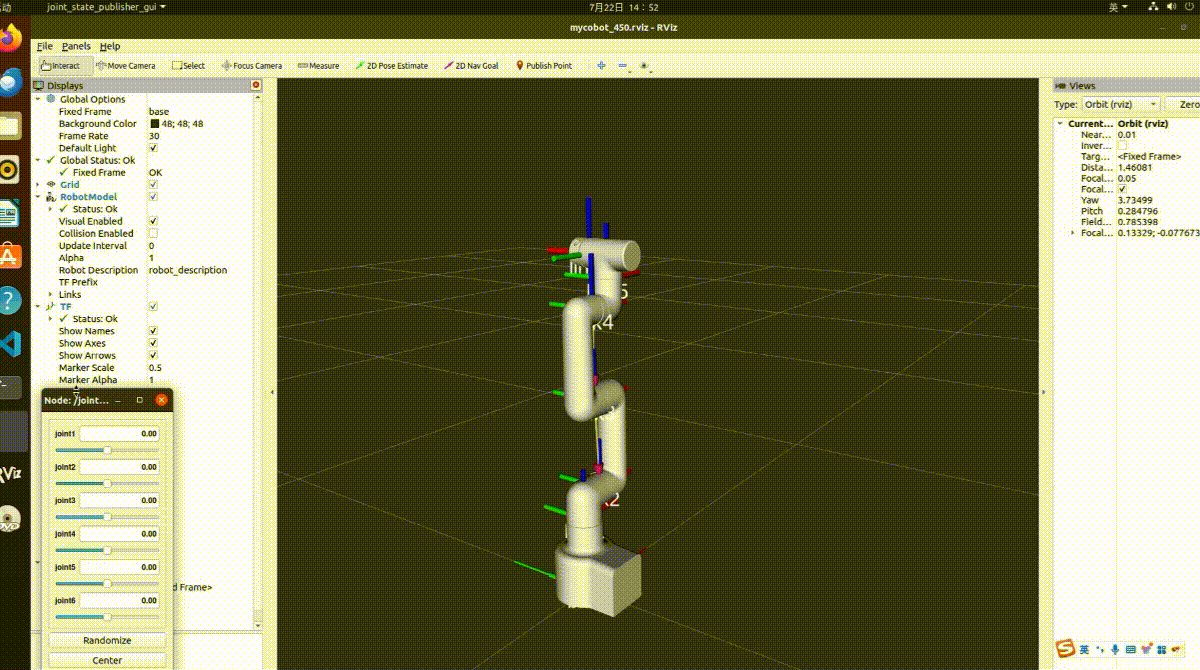Choose the Select tool in toolbar
This screenshot has width=1200, height=670.
[x=189, y=65]
